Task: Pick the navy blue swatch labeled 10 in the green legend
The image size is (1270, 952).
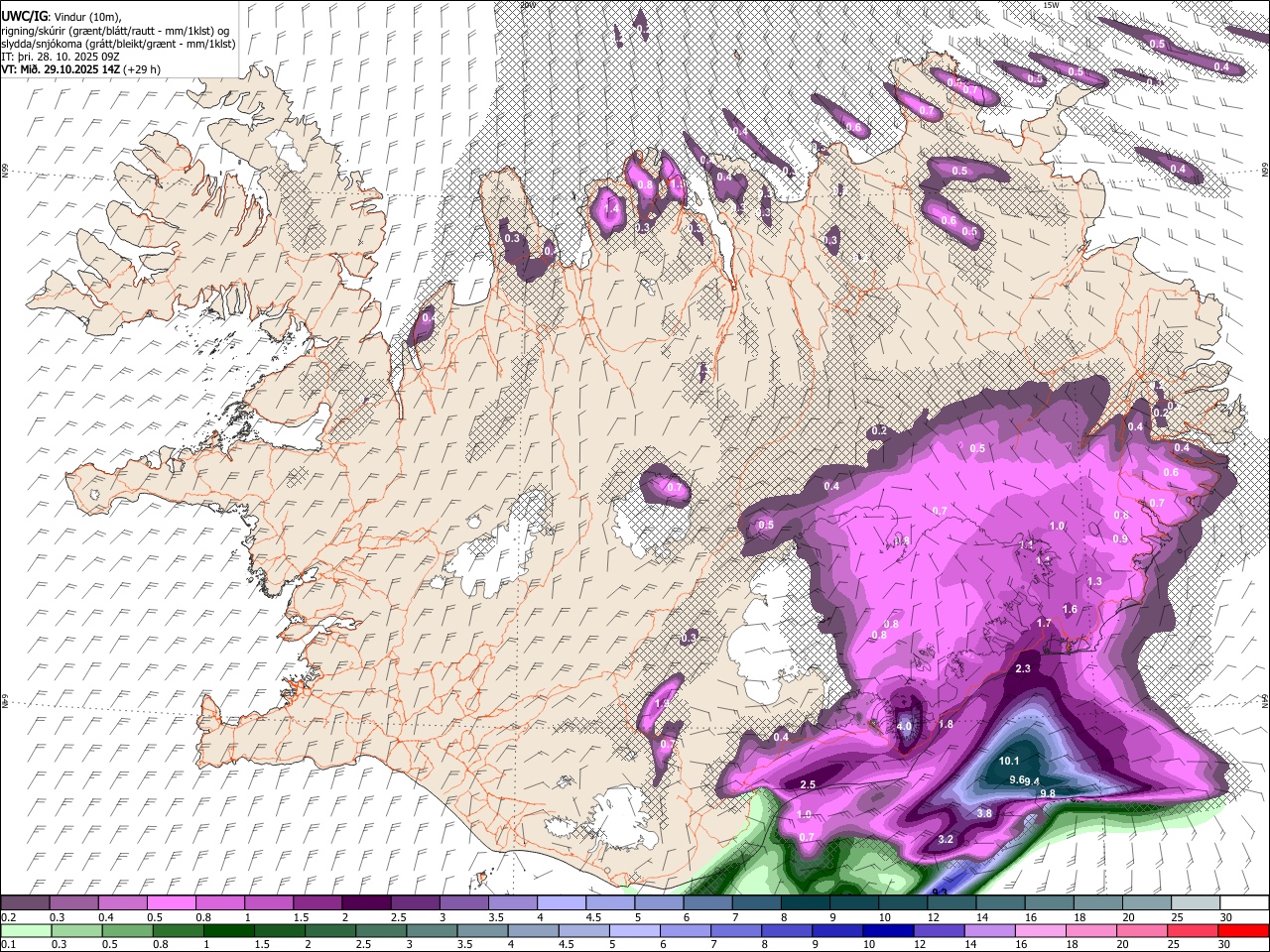Action: (889, 931)
